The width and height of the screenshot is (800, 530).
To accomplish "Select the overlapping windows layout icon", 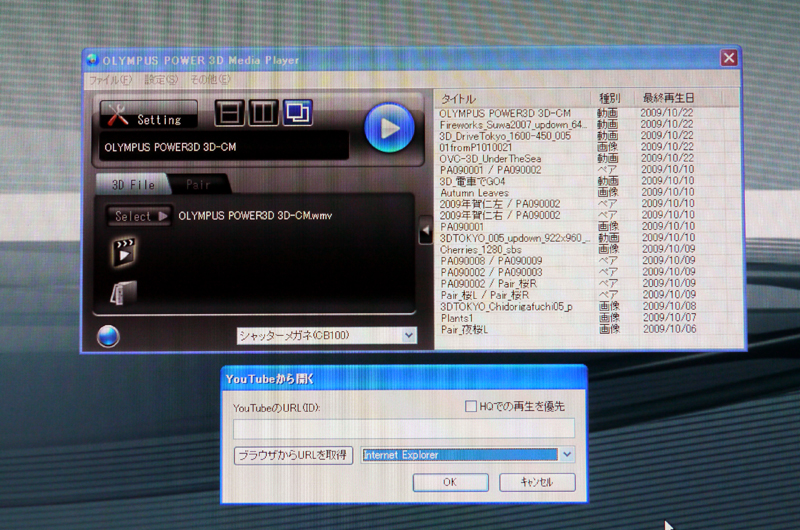I will pyautogui.click(x=297, y=112).
